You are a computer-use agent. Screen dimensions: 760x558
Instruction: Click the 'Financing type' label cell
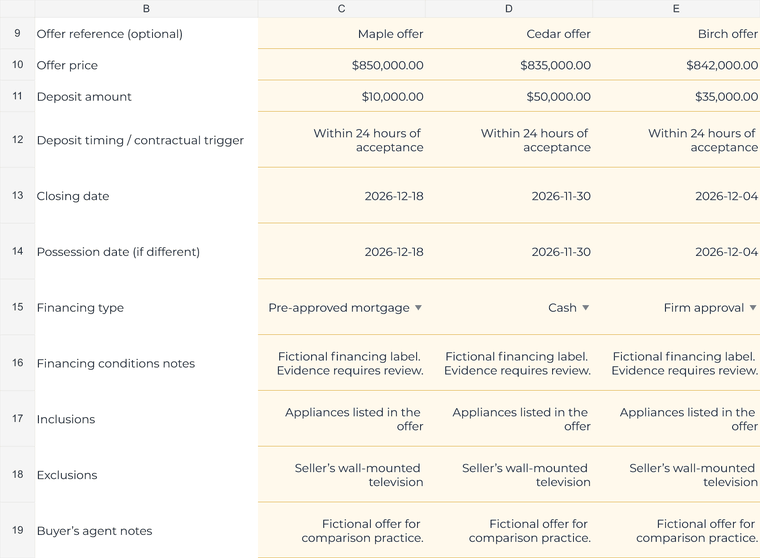pyautogui.click(x=146, y=307)
